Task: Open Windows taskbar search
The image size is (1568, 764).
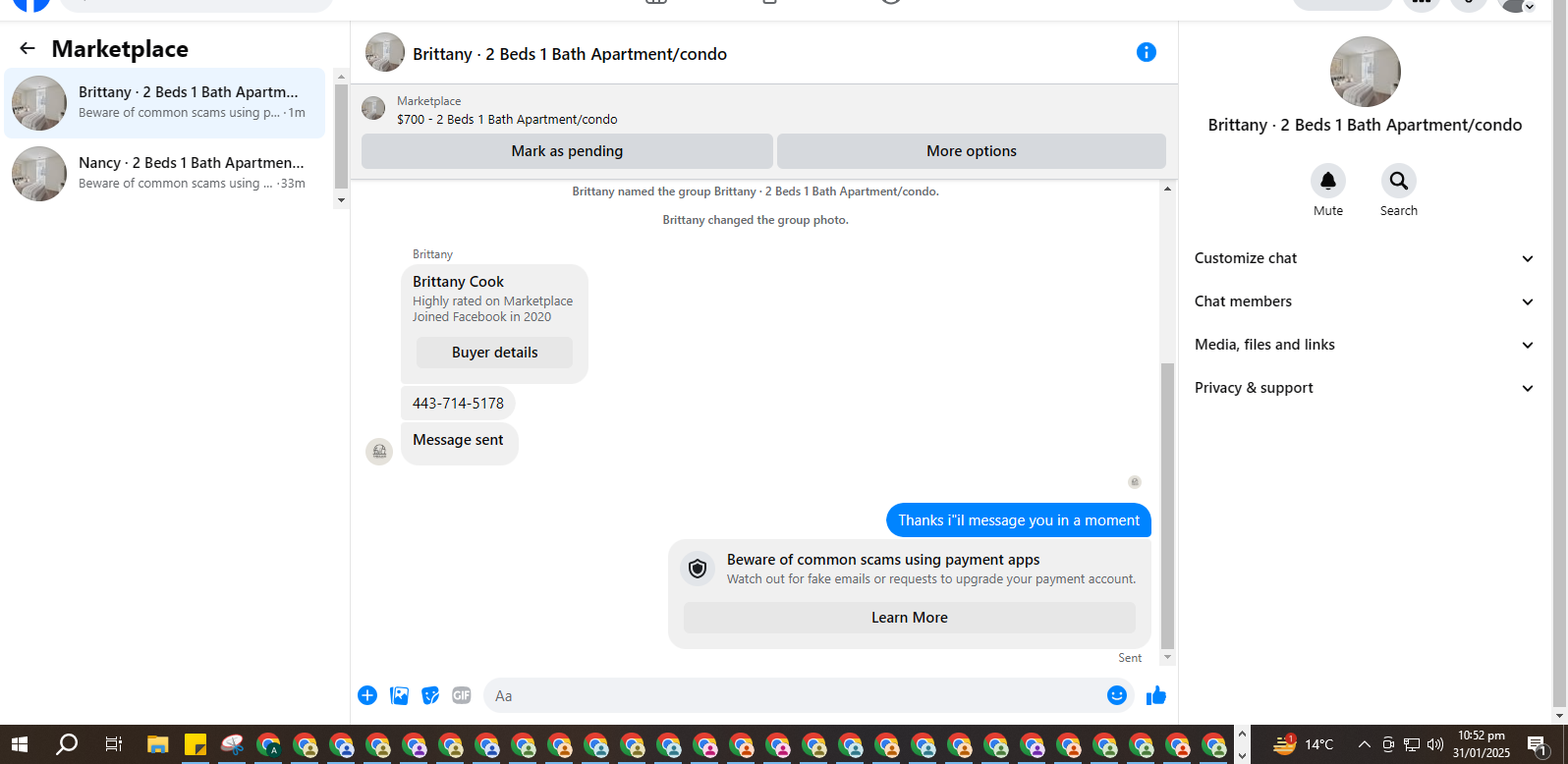Action: [x=67, y=744]
